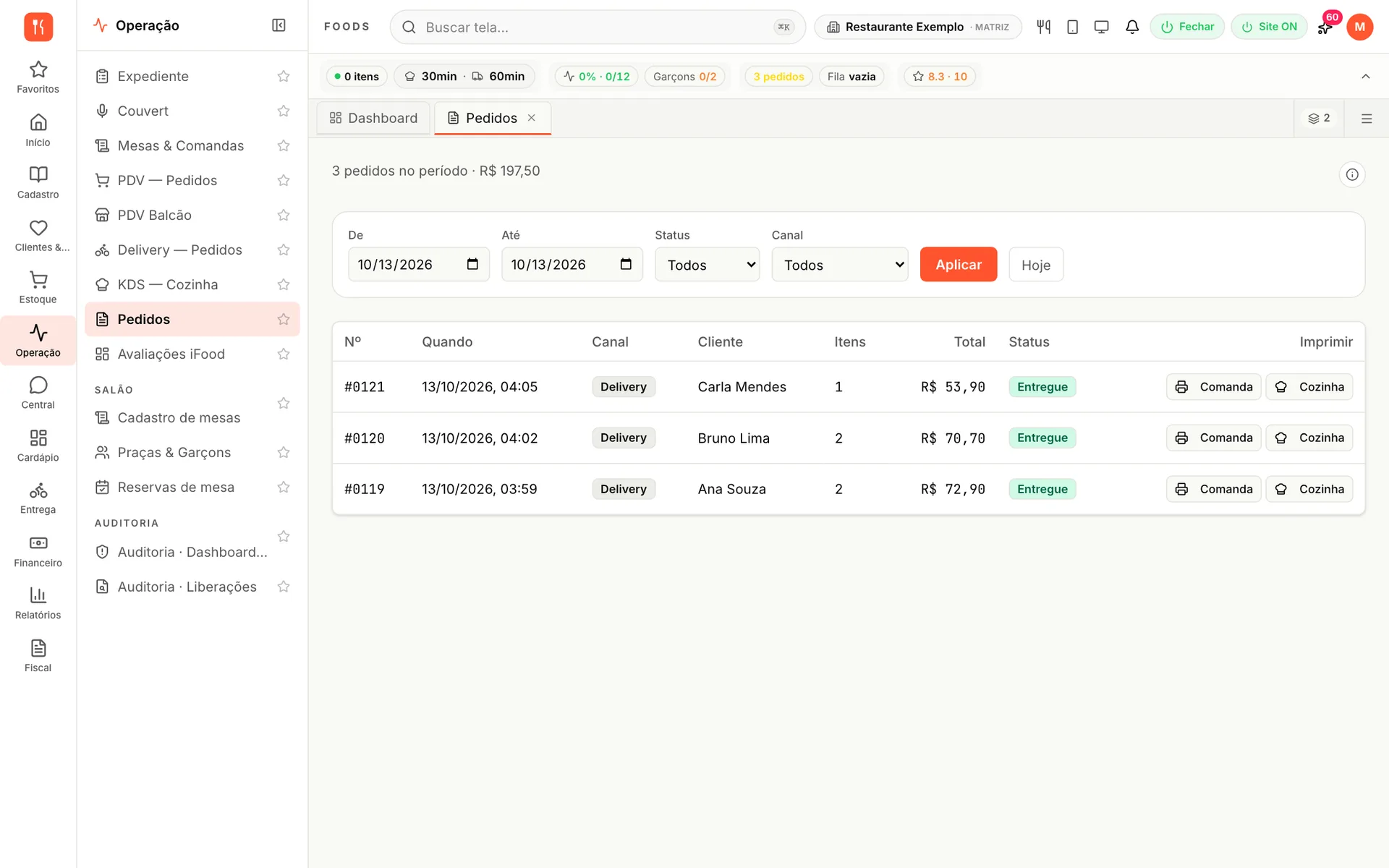Click the monitor screen header icon

coord(1101,27)
